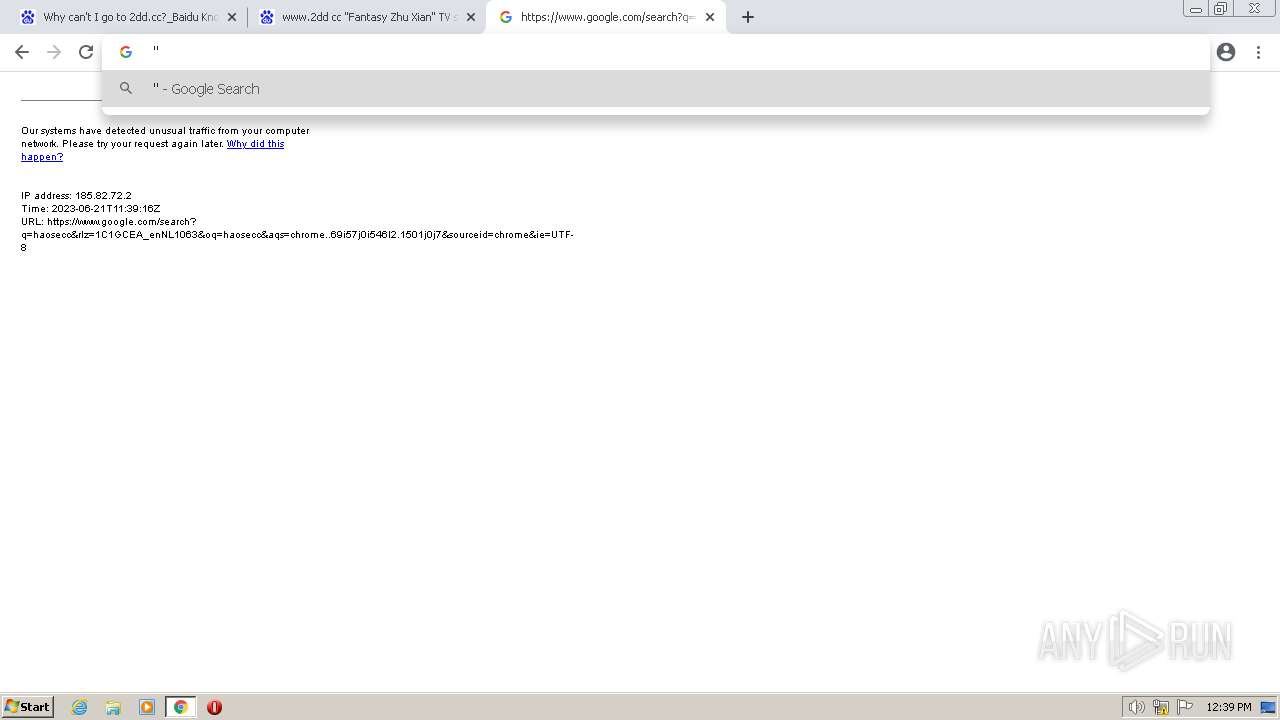This screenshot has width=1280, height=720.
Task: Close the Chrome window
Action: (x=1254, y=9)
